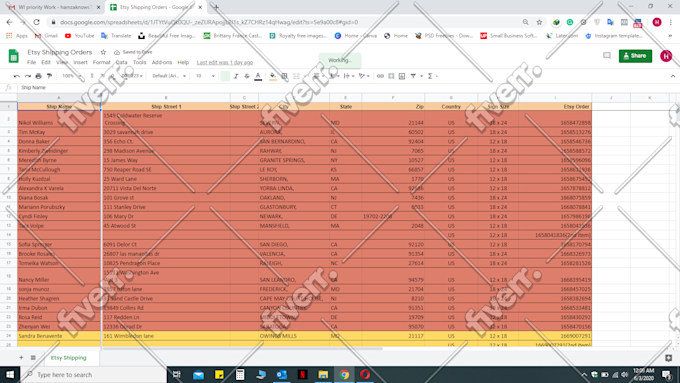Viewport: 680px width, 383px height.
Task: Open the comment history icon
Action: [x=607, y=56]
